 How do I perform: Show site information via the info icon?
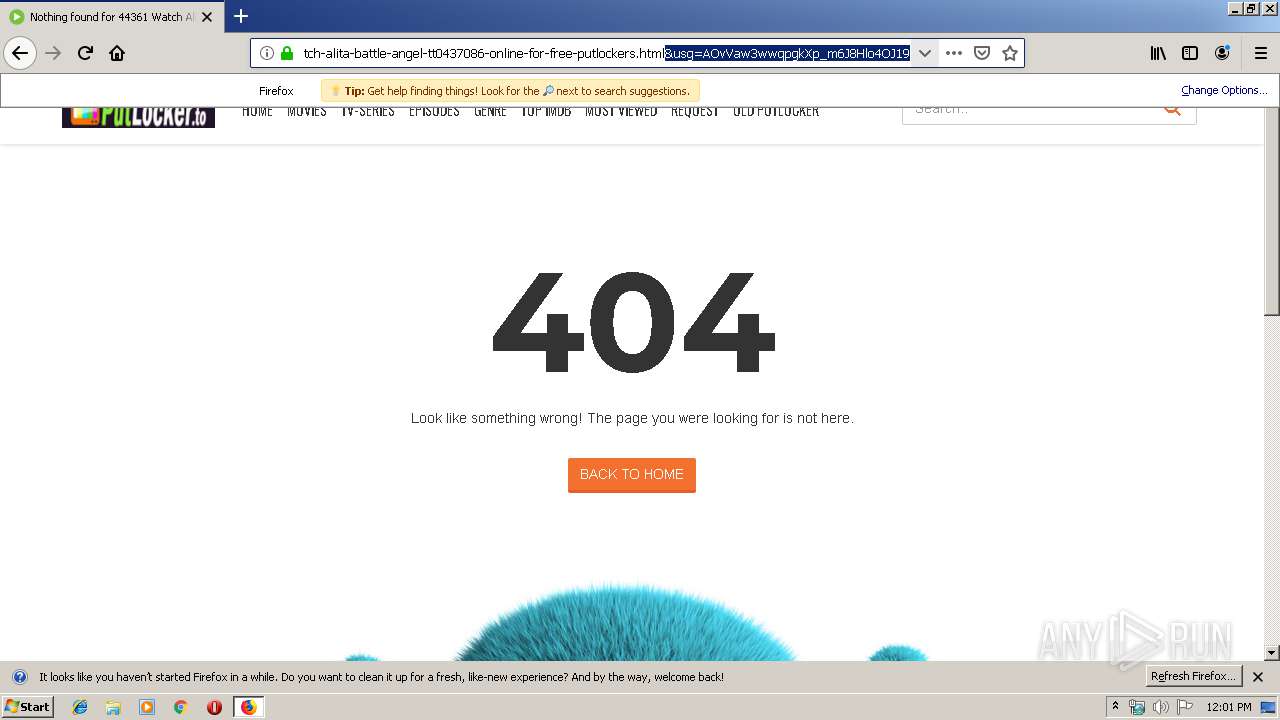[266, 53]
